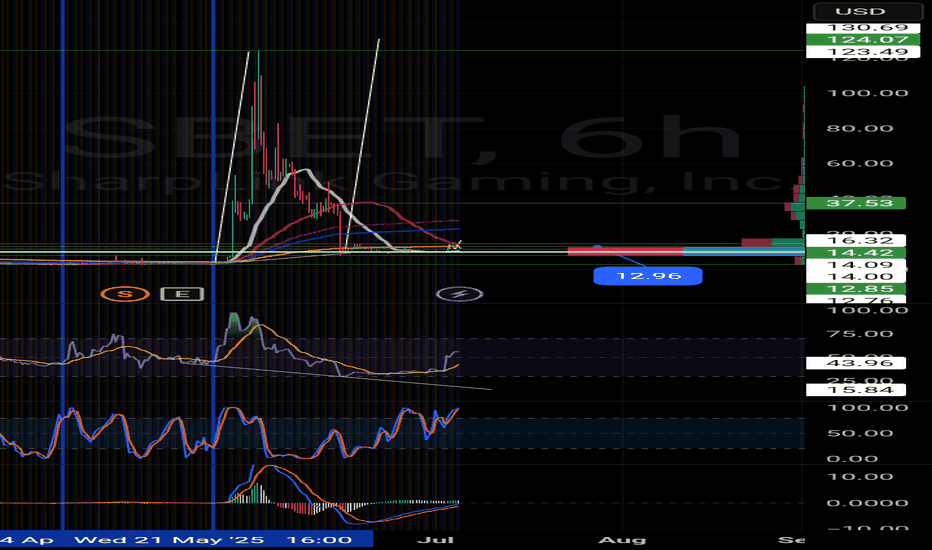Click the 75.00 axis value
The image size is (932, 550).
(859, 334)
